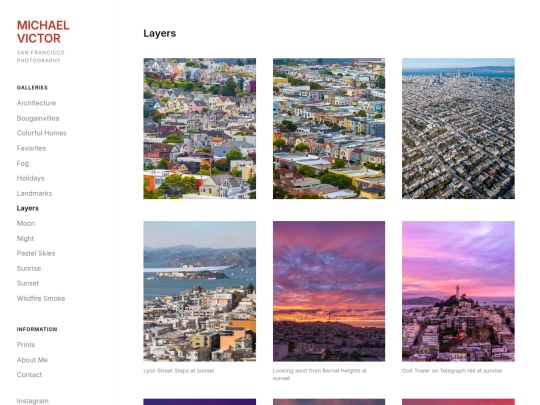Image resolution: width=540 pixels, height=405 pixels.
Task: Open the Holidays gallery
Action: coord(31,178)
